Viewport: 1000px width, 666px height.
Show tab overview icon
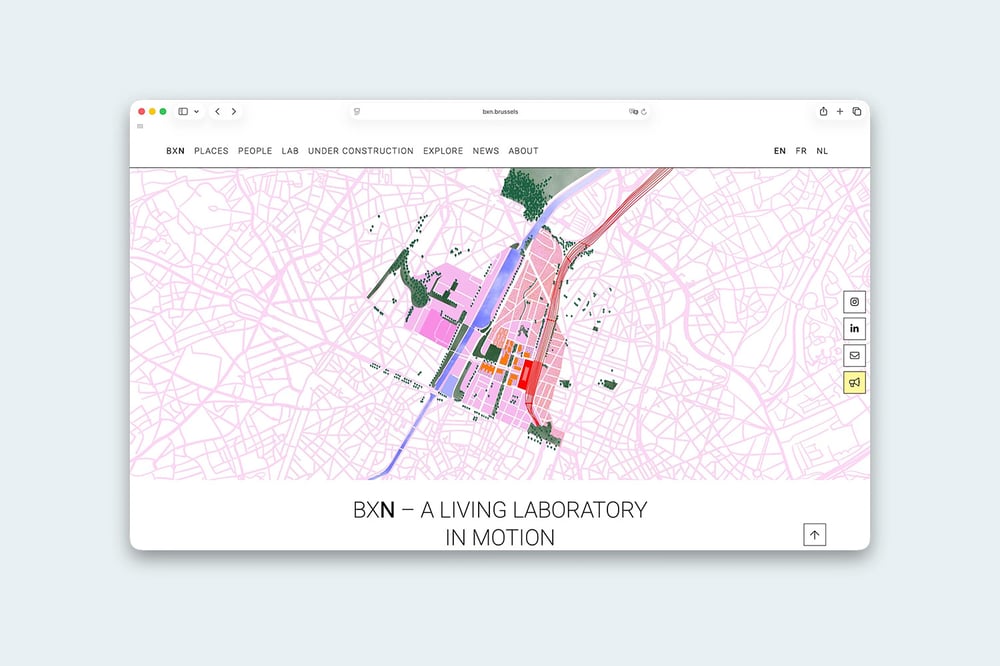coord(857,111)
